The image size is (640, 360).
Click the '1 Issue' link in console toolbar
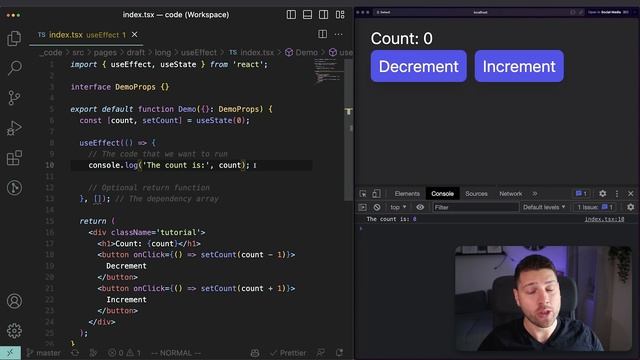point(595,207)
